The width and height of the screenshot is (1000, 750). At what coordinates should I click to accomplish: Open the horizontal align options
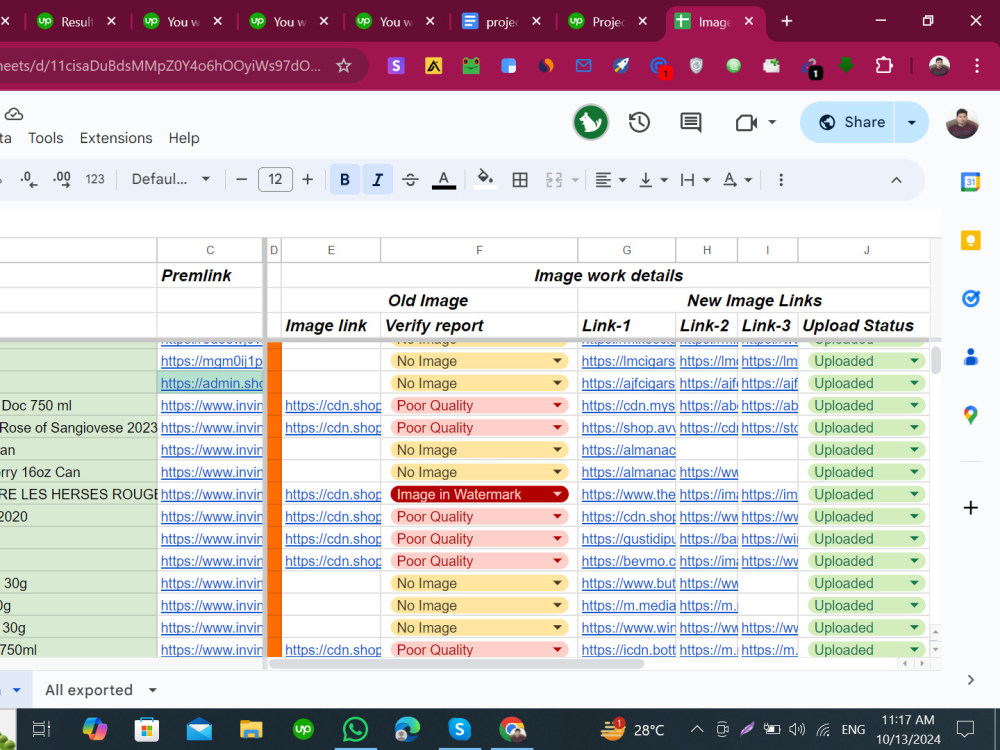click(x=610, y=180)
